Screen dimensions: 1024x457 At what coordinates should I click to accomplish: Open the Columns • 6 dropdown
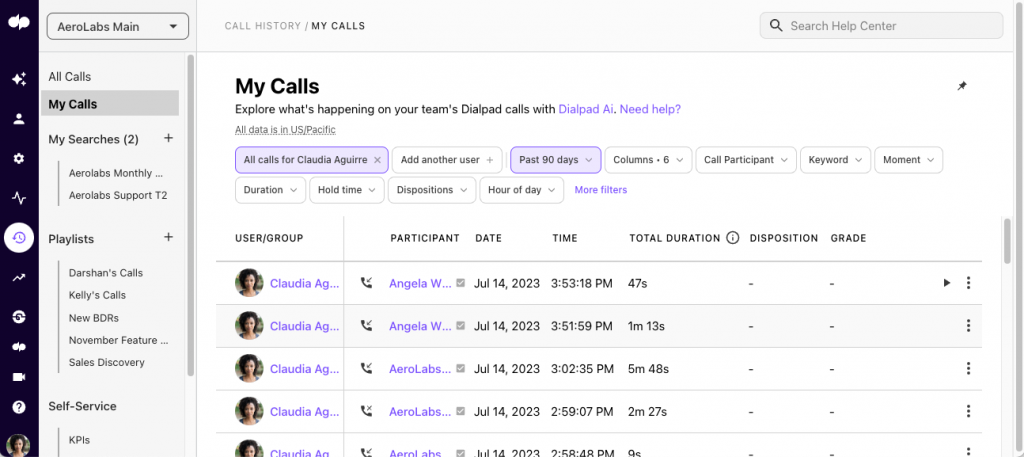649,160
